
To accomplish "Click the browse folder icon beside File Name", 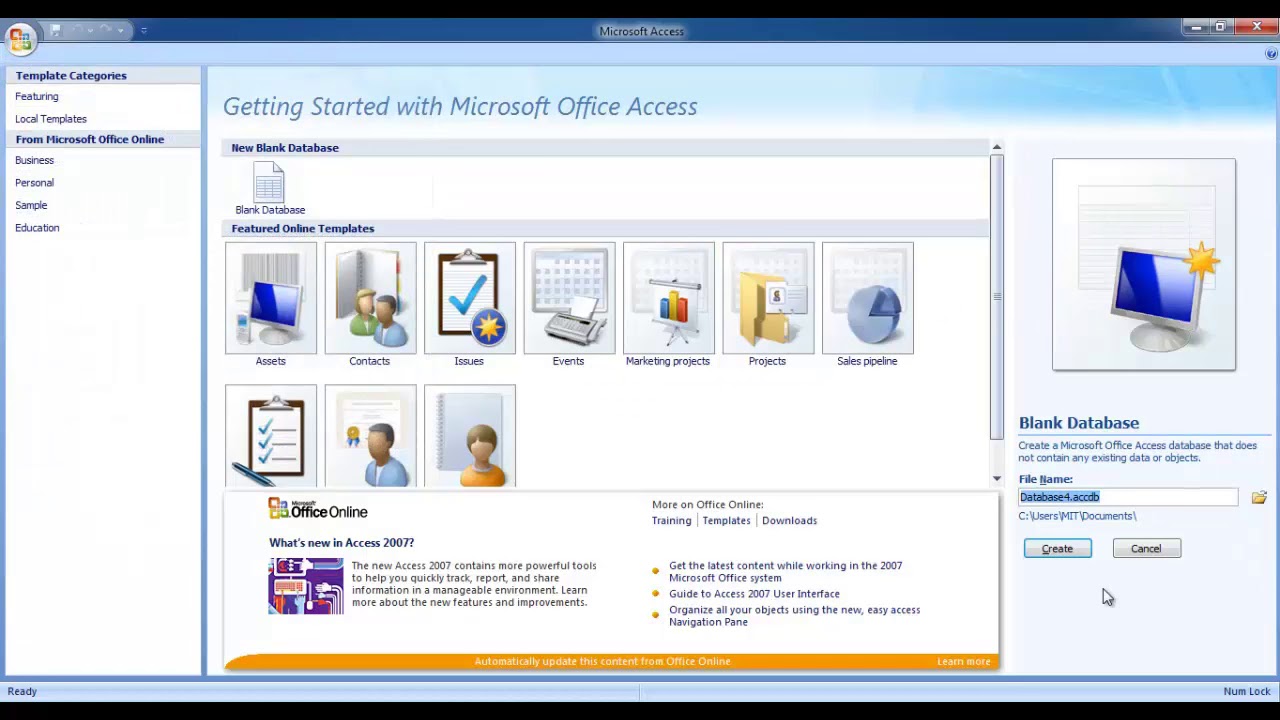I will point(1258,497).
